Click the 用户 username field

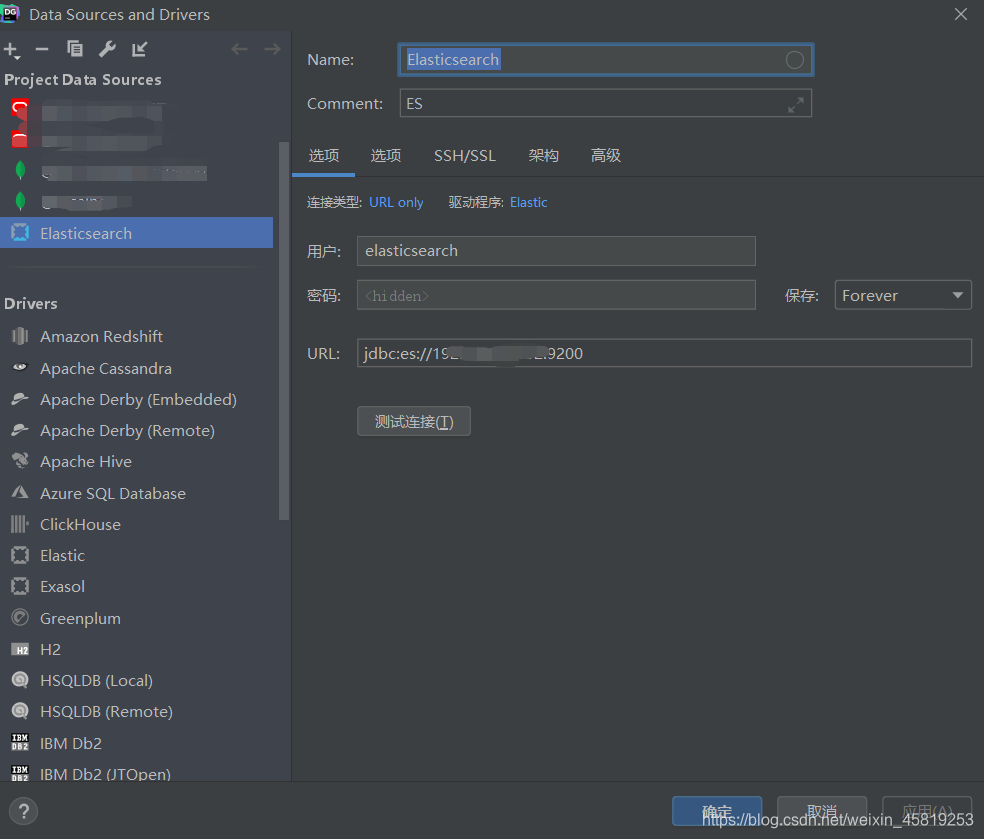[x=556, y=251]
